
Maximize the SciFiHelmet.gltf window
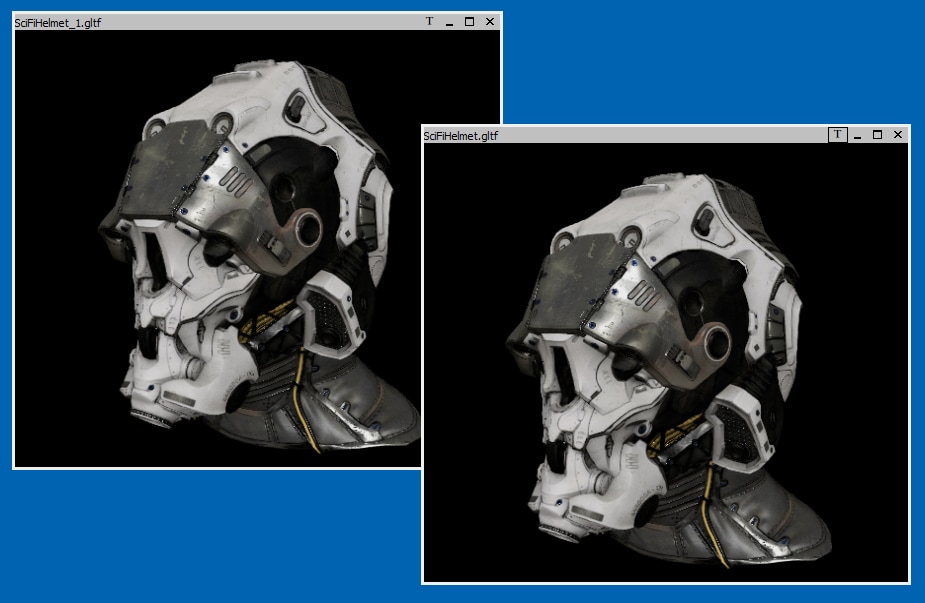click(x=877, y=135)
